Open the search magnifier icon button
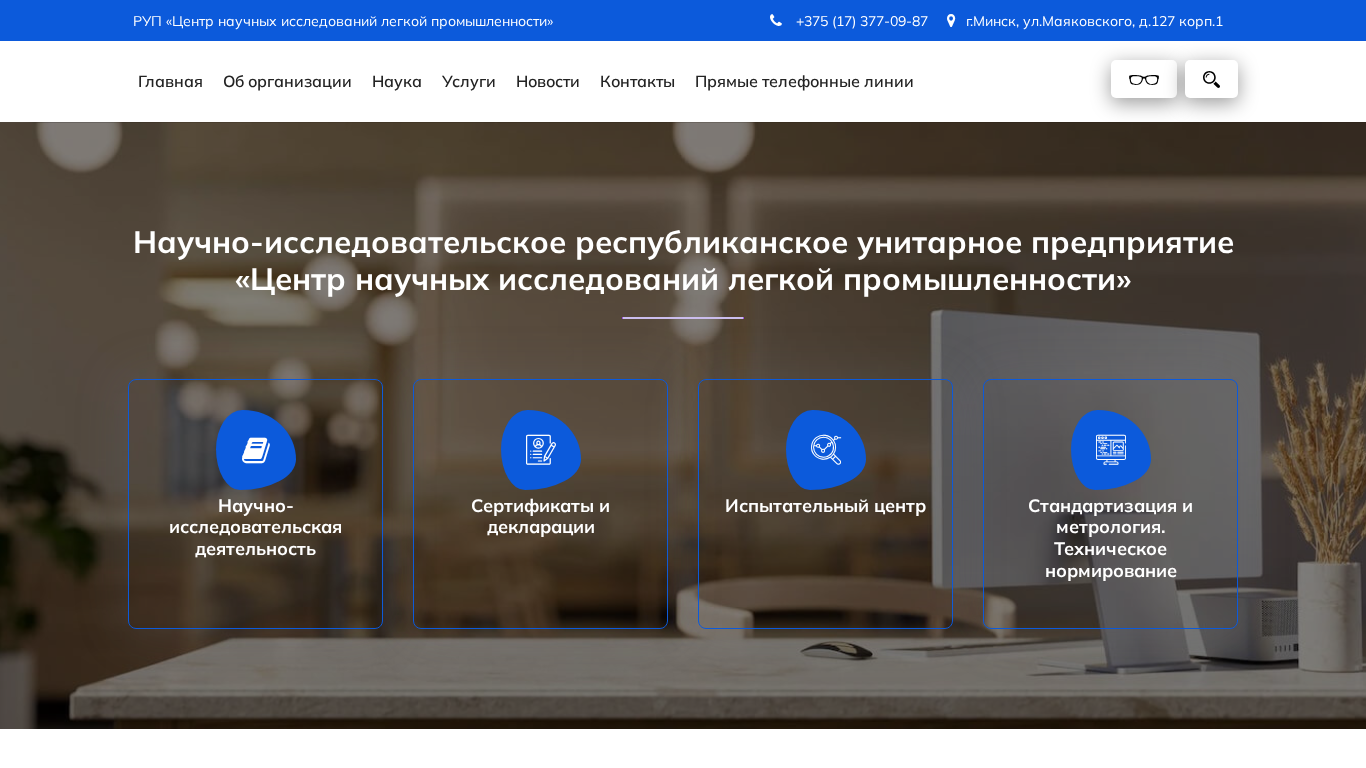 coord(1211,79)
